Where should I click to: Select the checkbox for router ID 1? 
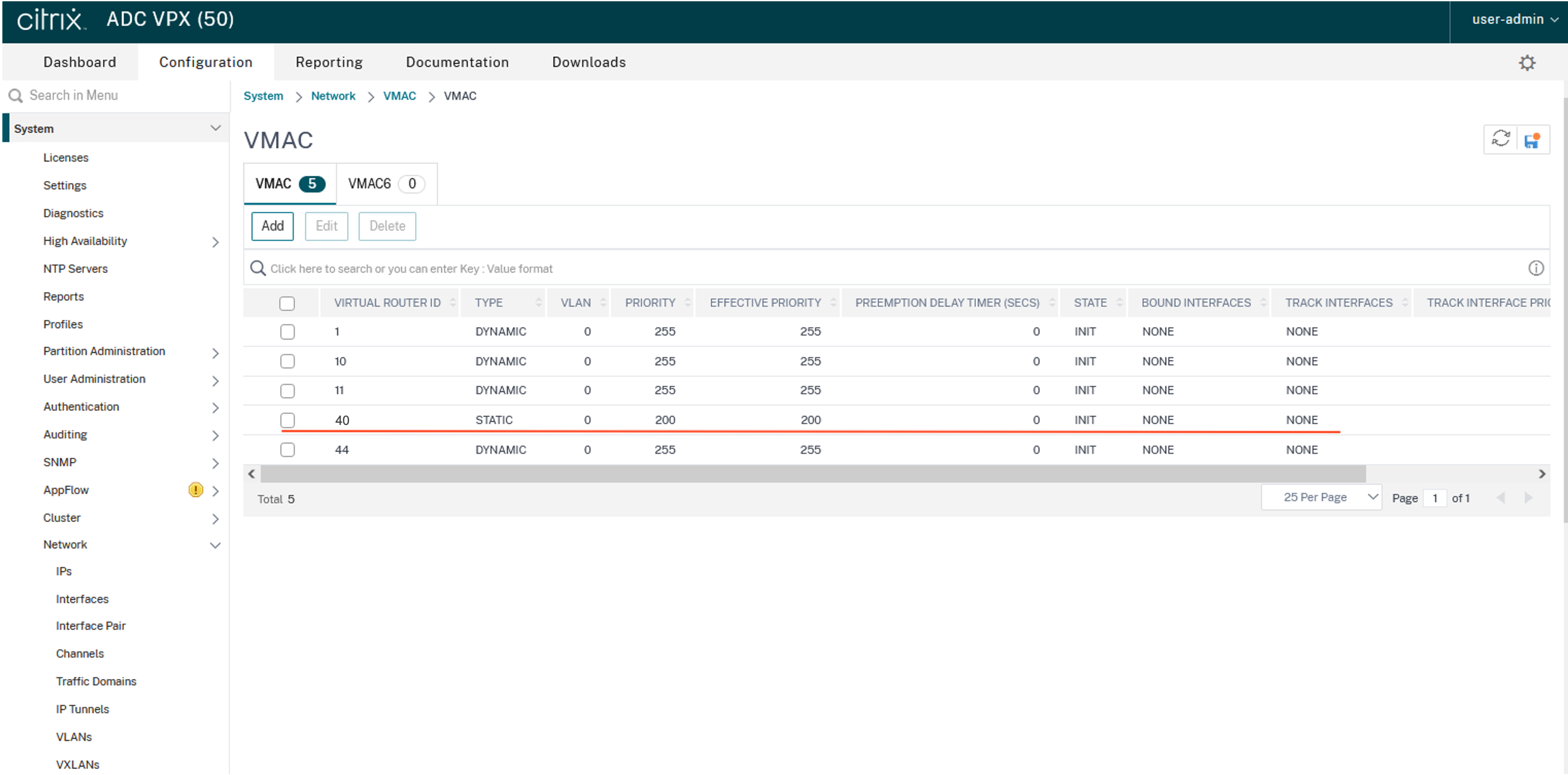click(x=287, y=332)
